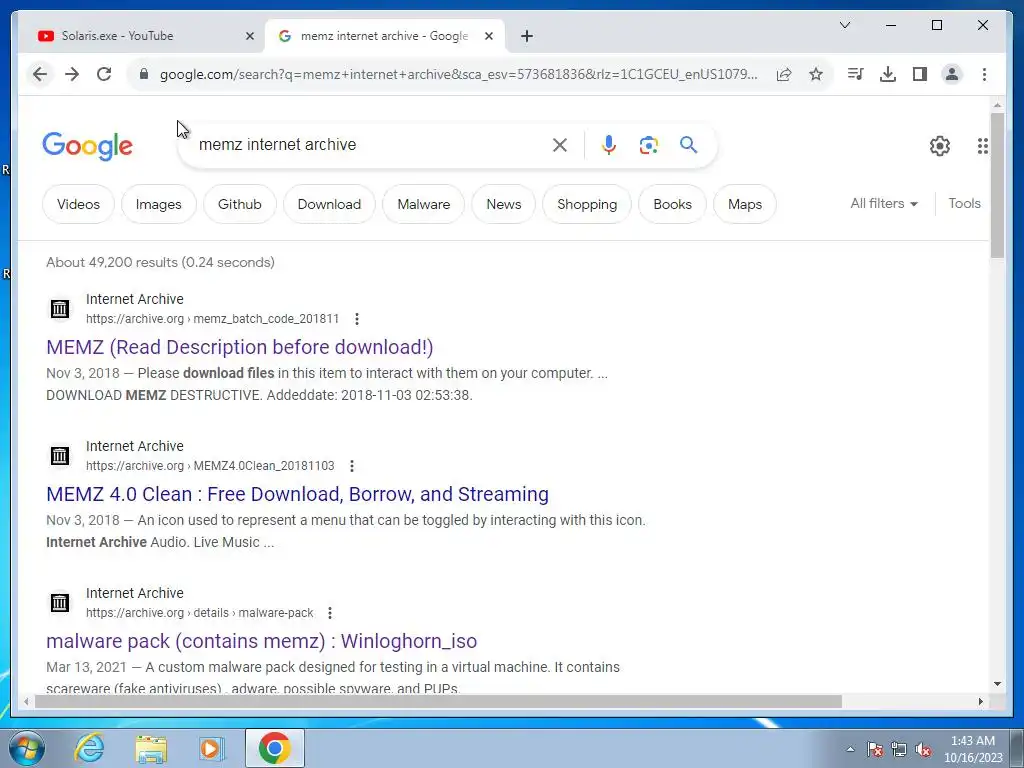Submit search with the magnifier icon
This screenshot has height=768, width=1024.
(688, 144)
